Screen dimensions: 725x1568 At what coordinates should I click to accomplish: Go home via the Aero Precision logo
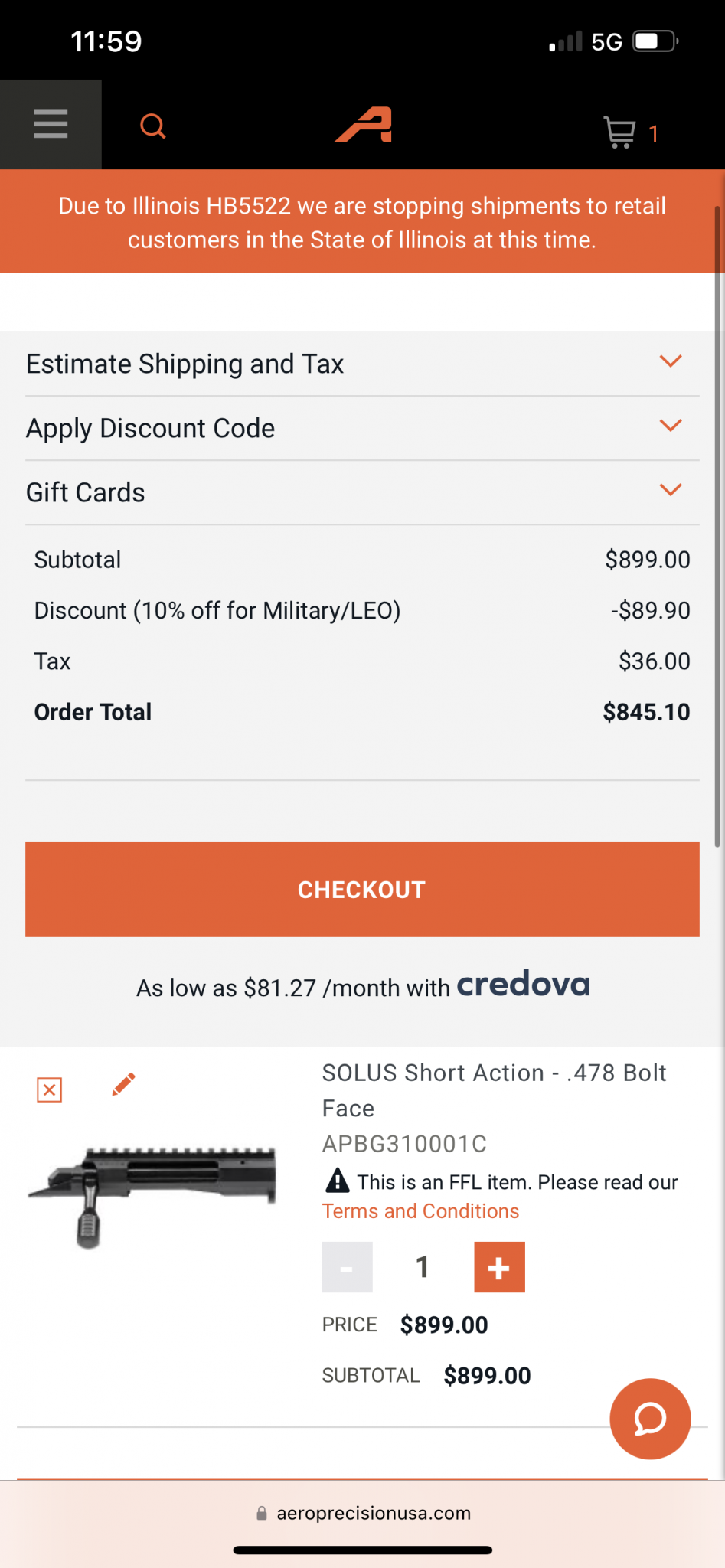click(364, 125)
